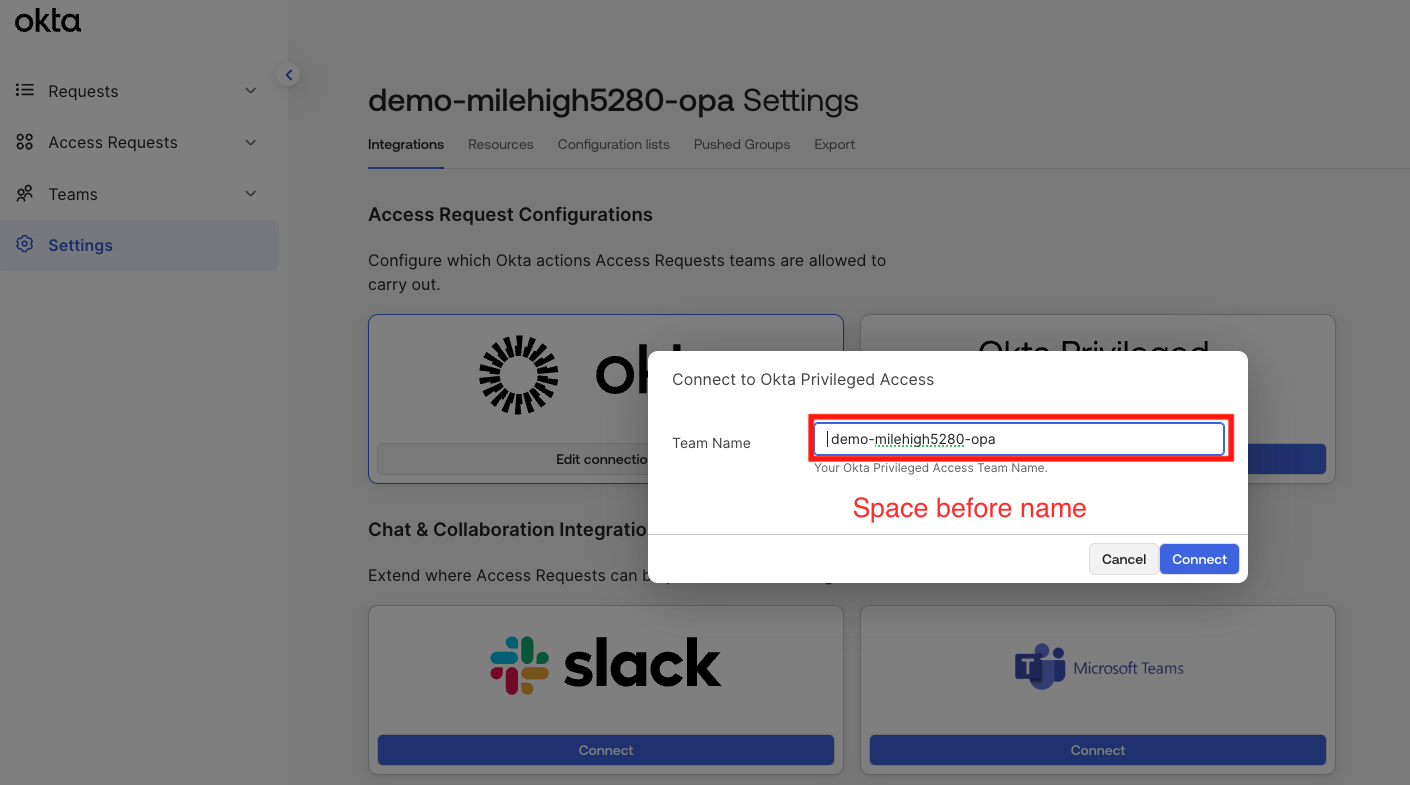Open the Configuration lists tab
Screen dimensions: 1410x785
click(x=614, y=144)
